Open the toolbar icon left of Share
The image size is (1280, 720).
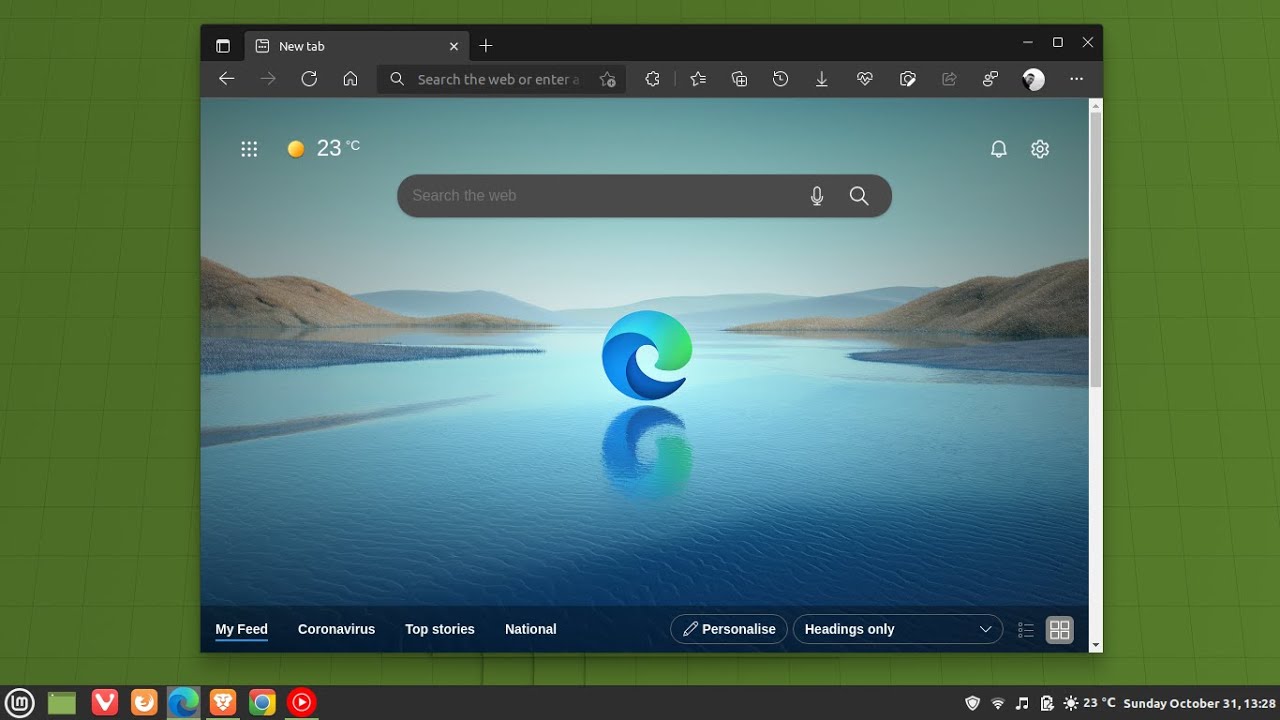click(x=908, y=79)
